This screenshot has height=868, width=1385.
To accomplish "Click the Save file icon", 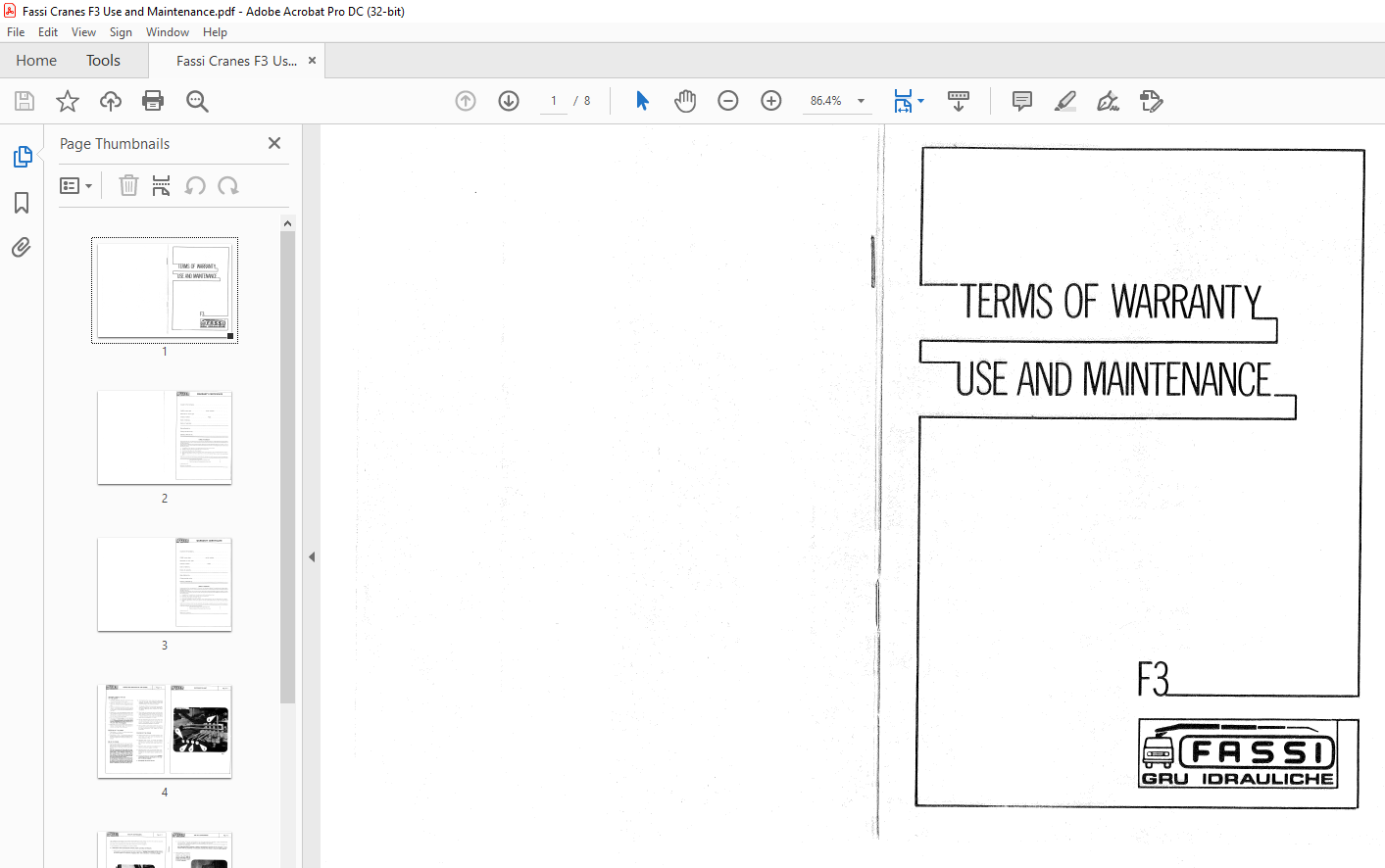I will pos(25,101).
